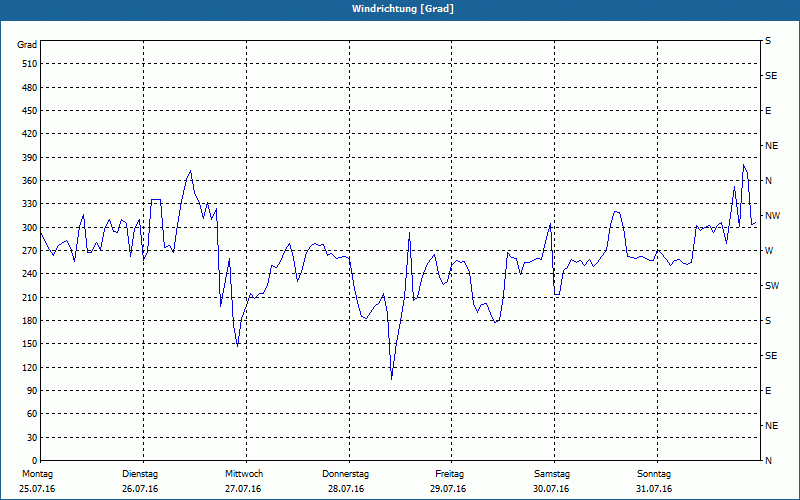Click the 480 value on the degree axis

point(30,88)
